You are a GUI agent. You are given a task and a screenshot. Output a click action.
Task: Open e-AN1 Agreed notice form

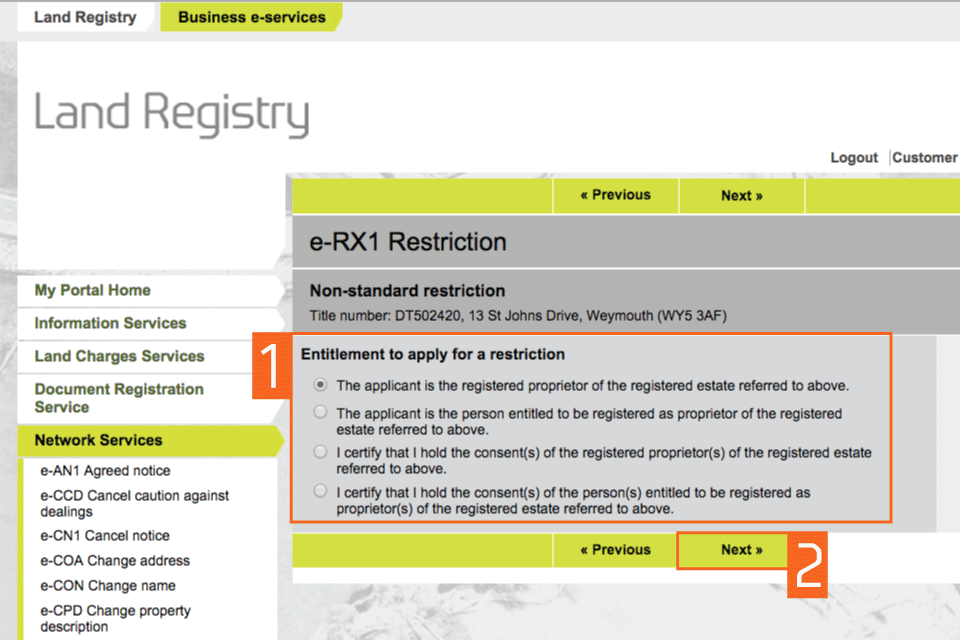[x=105, y=471]
